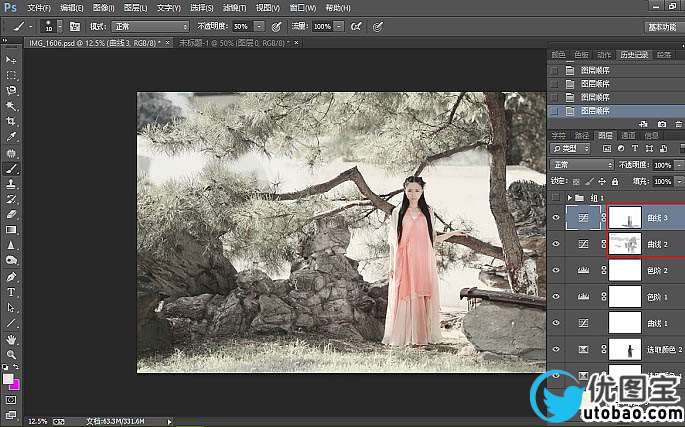Open the flow slider arrow
Viewport: 685px width, 427px height.
tap(339, 27)
